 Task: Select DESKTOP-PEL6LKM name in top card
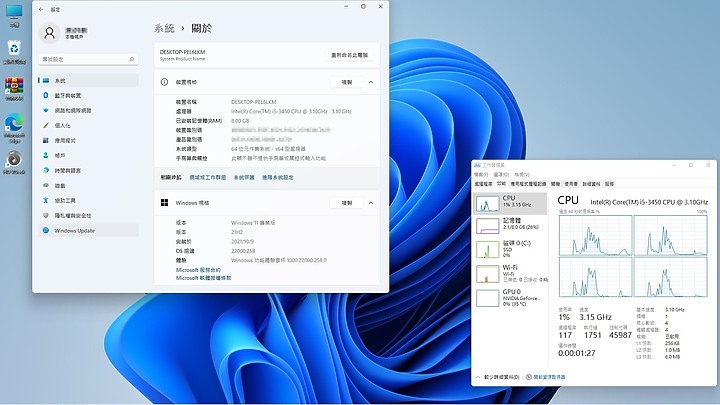tap(182, 52)
